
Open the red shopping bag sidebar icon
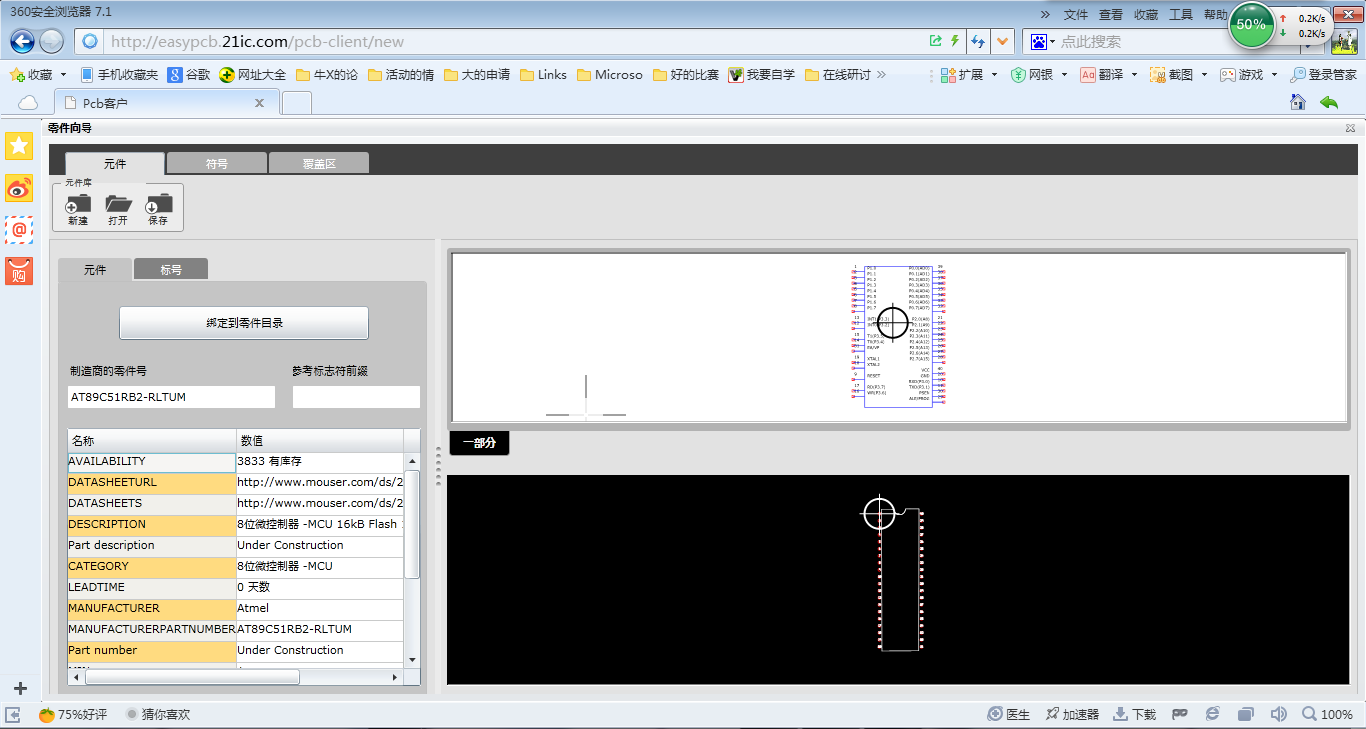pos(19,271)
